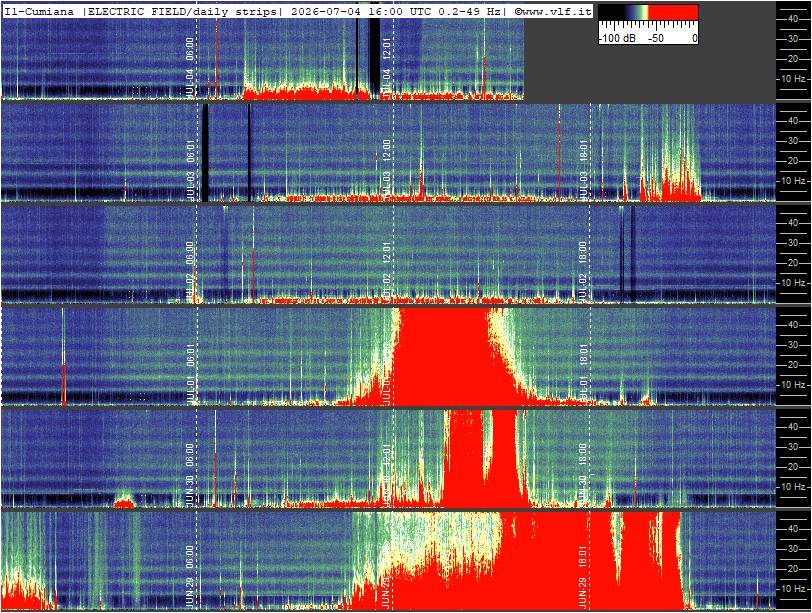Image resolution: width=812 pixels, height=613 pixels.
Task: Click the red zone of the dB color scale
Action: click(673, 12)
